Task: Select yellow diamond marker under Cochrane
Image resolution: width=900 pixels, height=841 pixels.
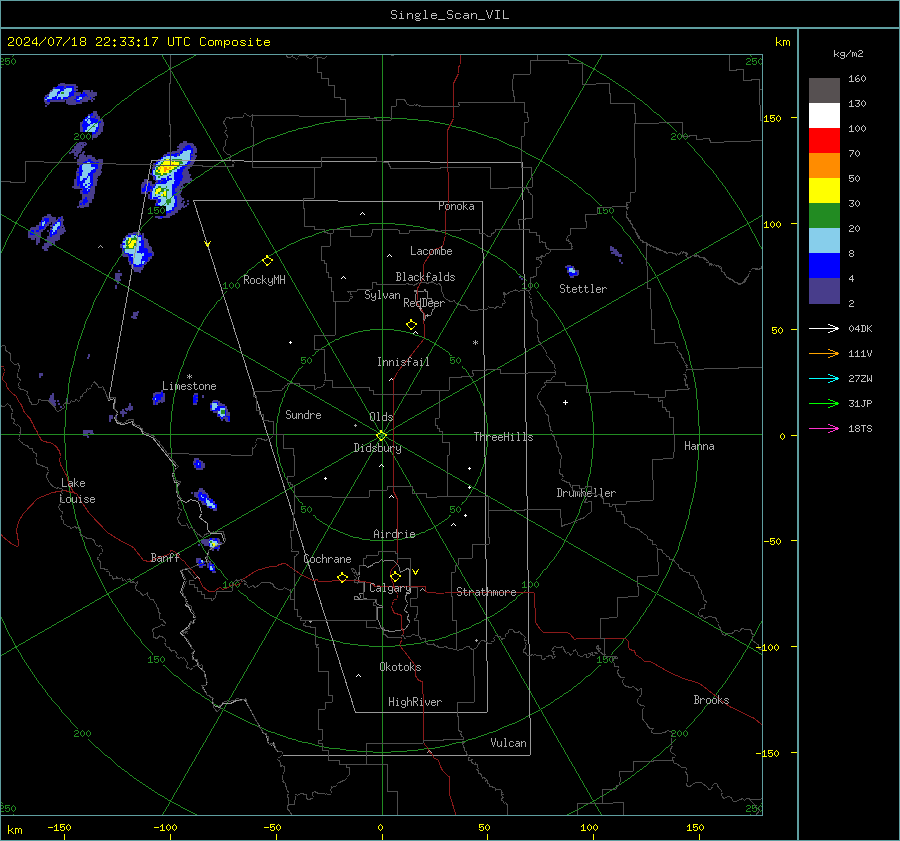Action: 342,577
